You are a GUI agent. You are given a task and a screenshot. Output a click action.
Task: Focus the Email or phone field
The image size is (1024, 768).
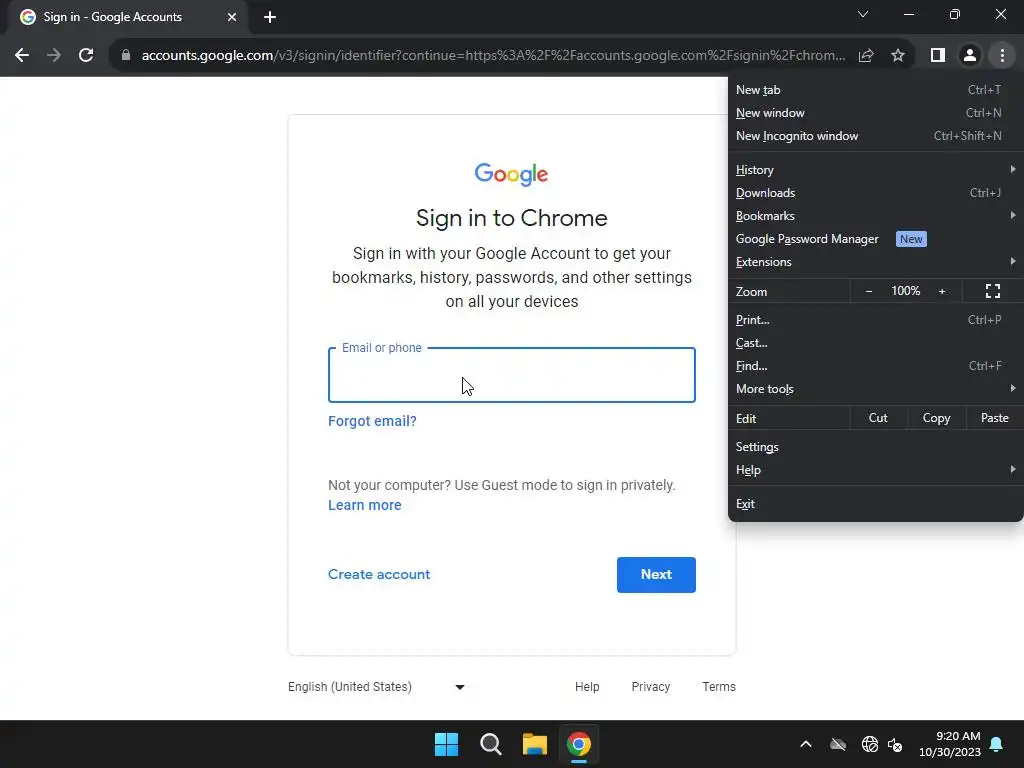(511, 375)
